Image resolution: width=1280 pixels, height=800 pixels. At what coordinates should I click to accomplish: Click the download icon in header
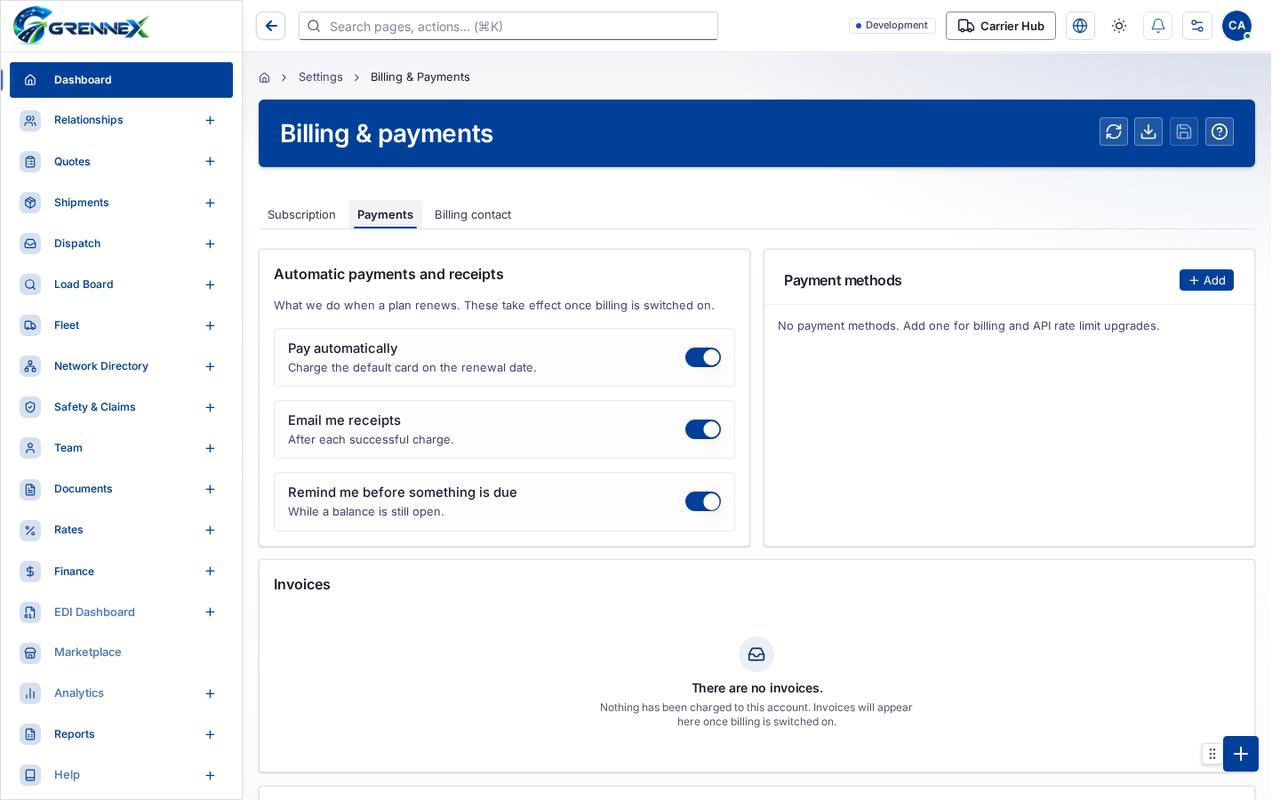point(1149,132)
